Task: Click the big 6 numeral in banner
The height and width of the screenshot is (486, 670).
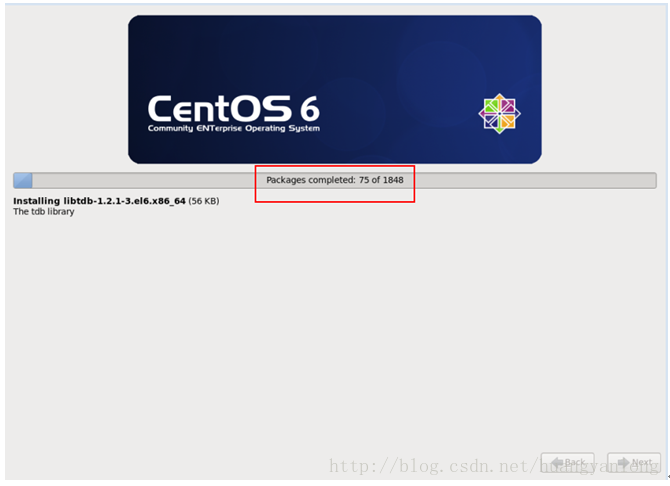Action: point(309,109)
